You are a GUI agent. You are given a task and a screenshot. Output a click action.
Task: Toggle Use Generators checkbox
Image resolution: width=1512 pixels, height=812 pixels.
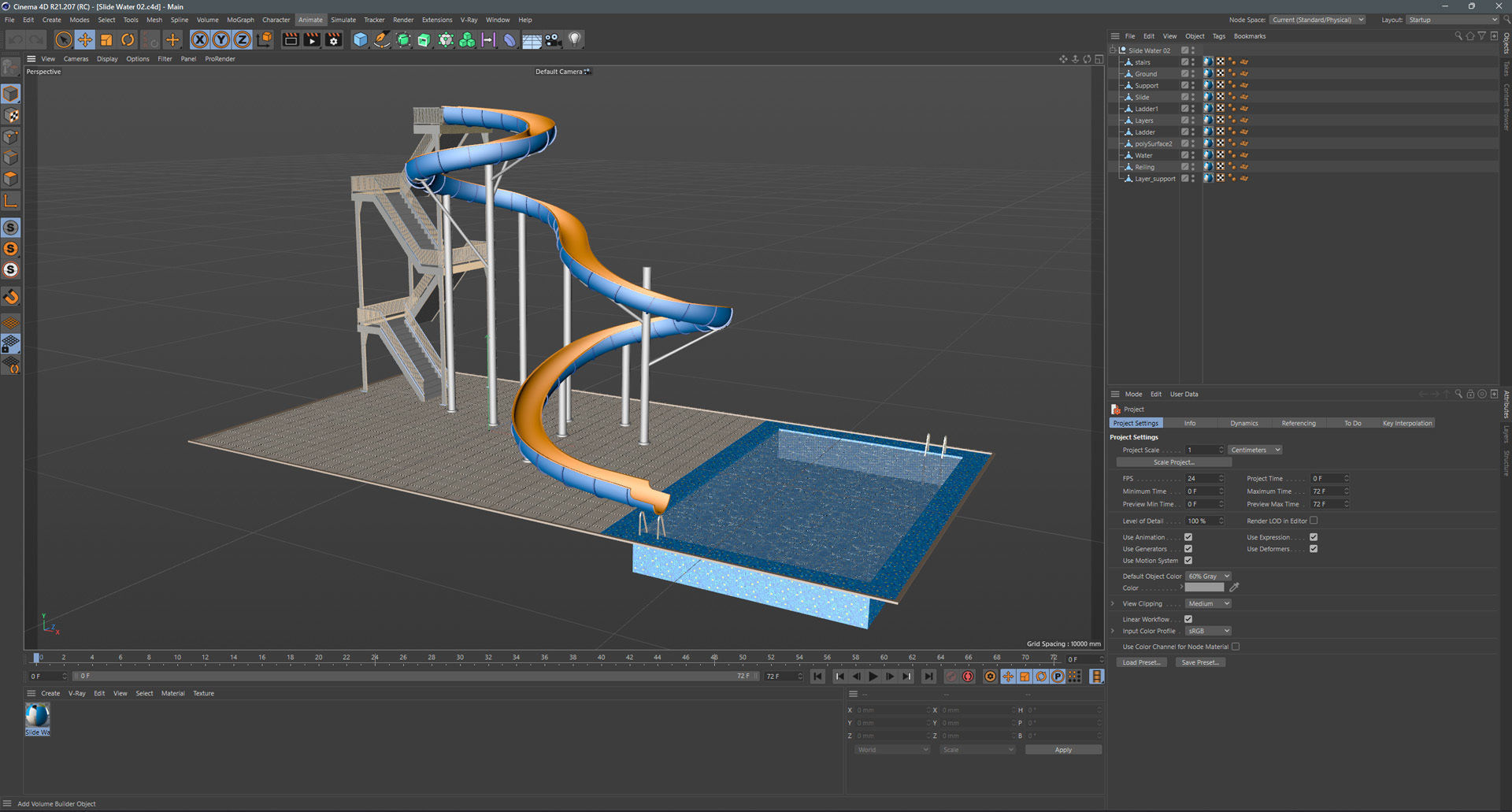point(1188,549)
